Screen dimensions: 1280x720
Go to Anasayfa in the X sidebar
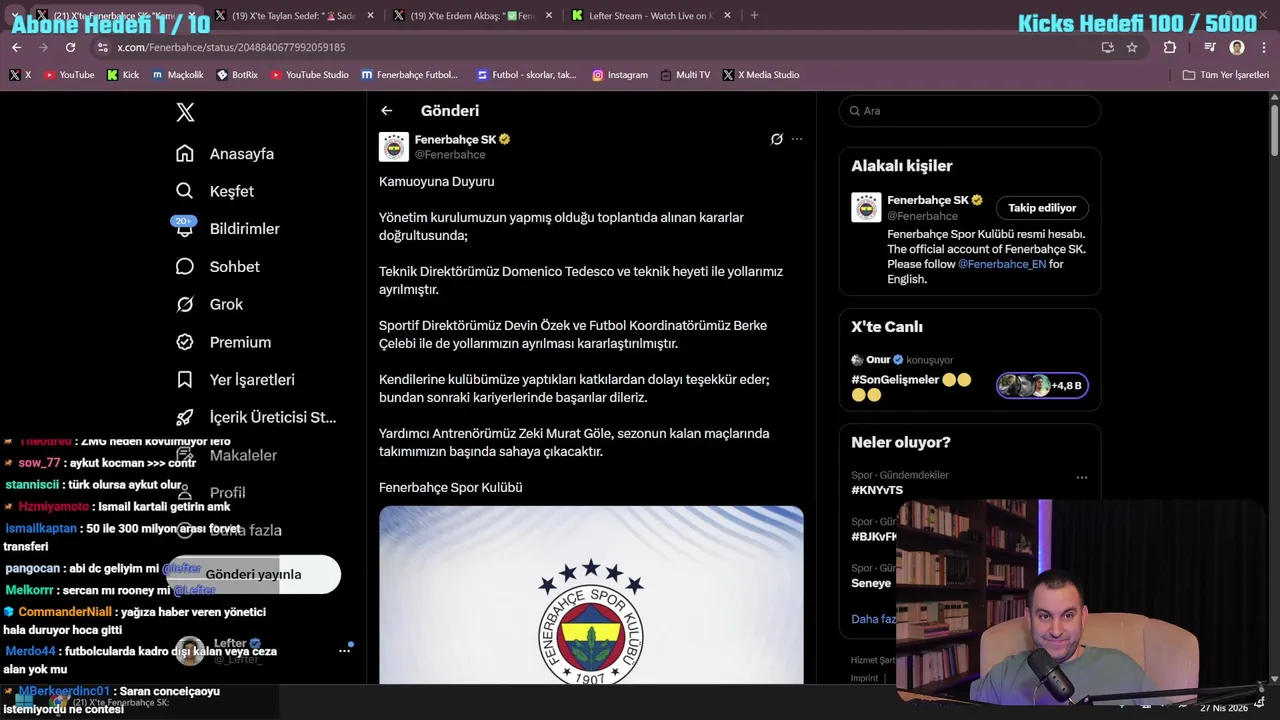point(225,154)
